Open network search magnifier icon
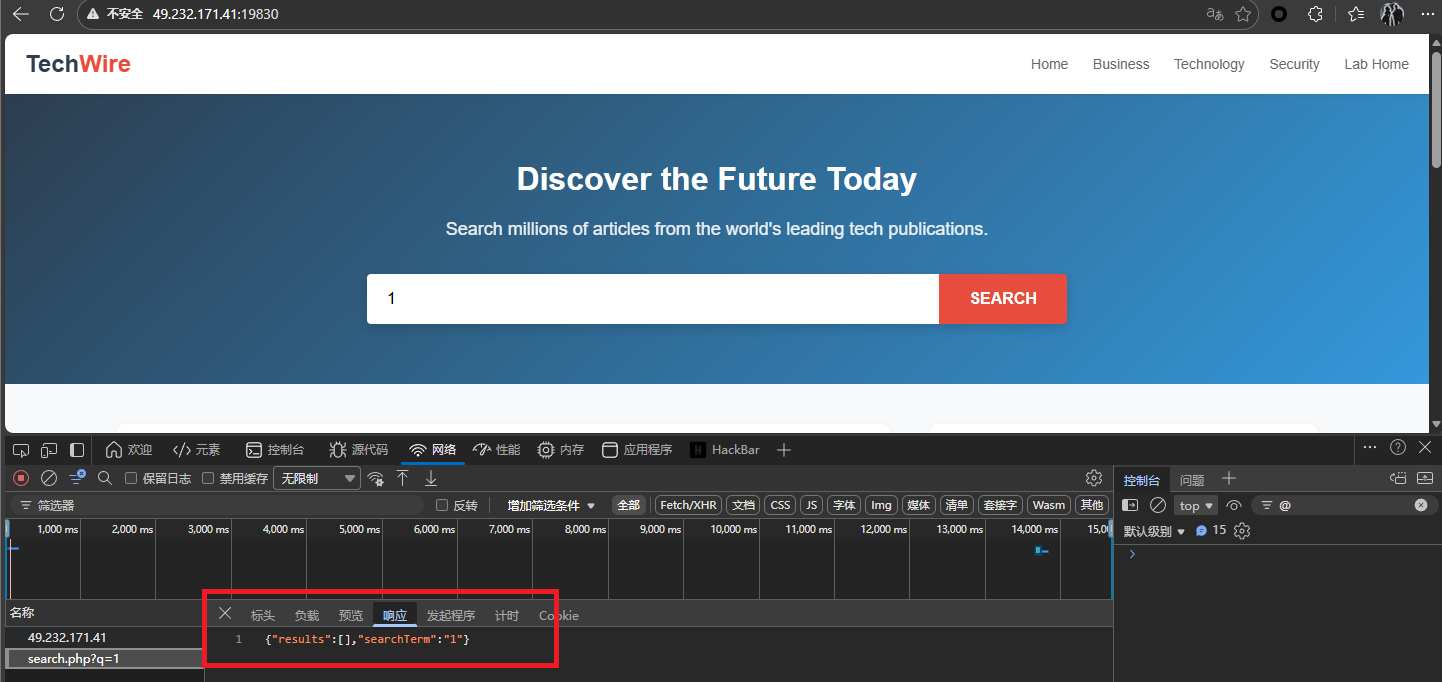 pyautogui.click(x=104, y=478)
